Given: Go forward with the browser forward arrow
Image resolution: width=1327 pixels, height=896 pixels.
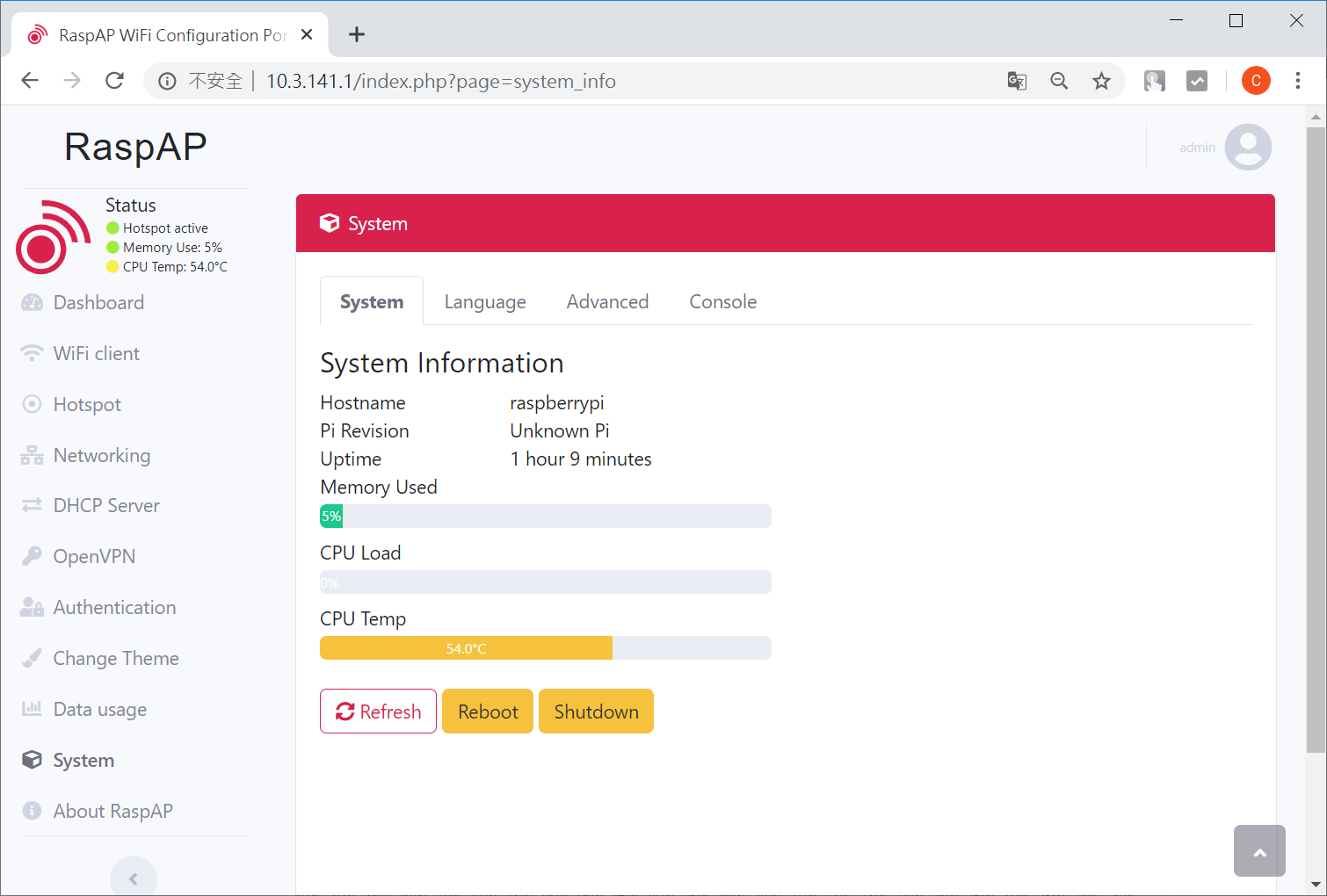Looking at the screenshot, I should [x=72, y=81].
